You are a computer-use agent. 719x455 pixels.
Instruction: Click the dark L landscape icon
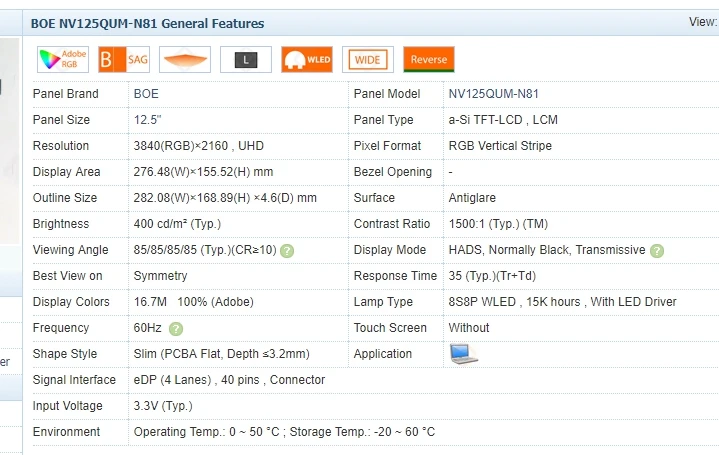point(245,59)
